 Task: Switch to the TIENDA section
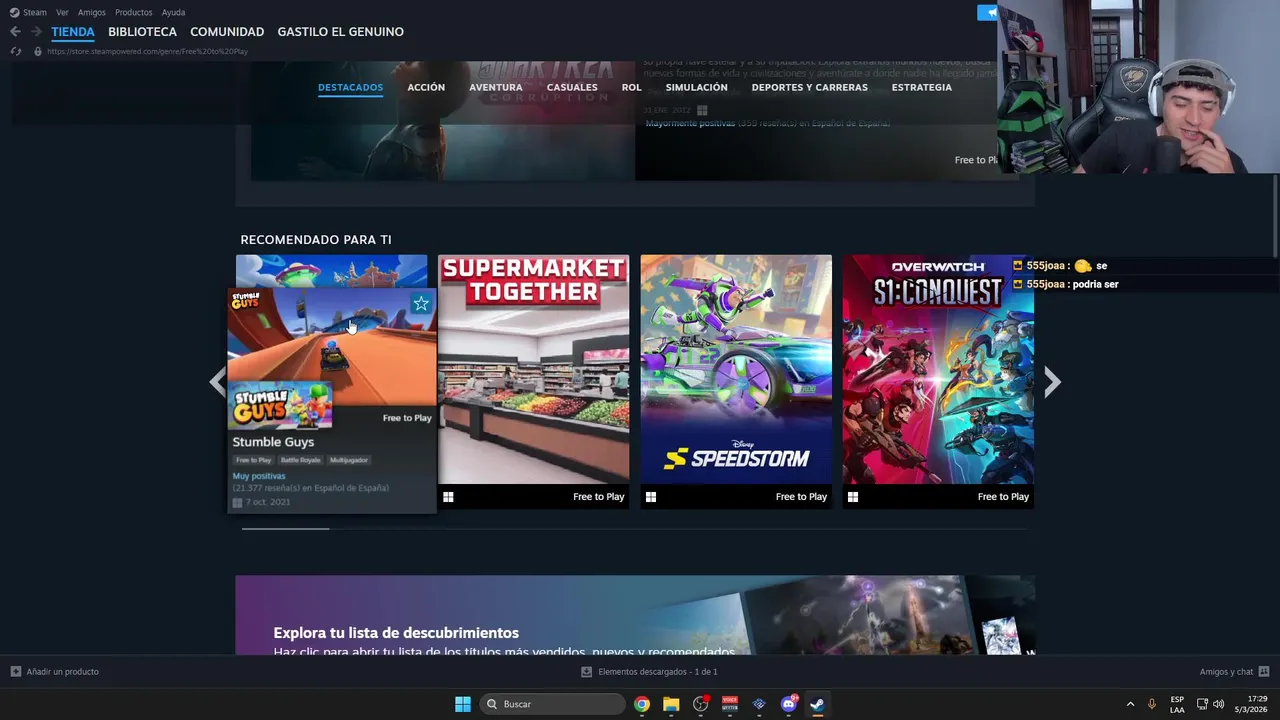(73, 32)
